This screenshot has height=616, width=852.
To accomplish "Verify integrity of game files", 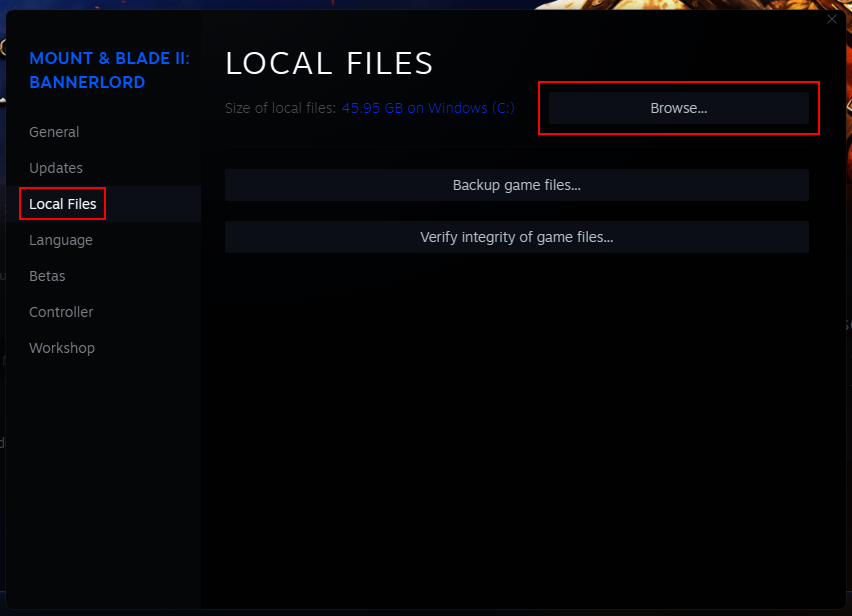I will (x=516, y=237).
